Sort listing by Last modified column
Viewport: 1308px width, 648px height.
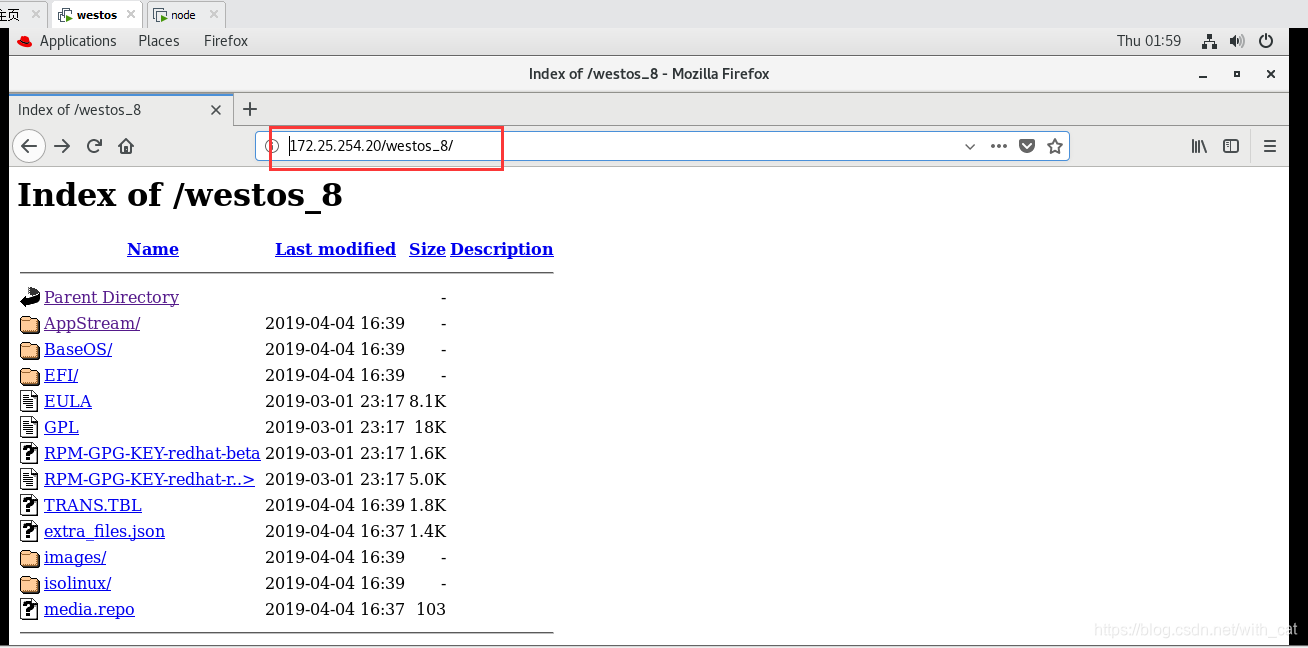(335, 249)
